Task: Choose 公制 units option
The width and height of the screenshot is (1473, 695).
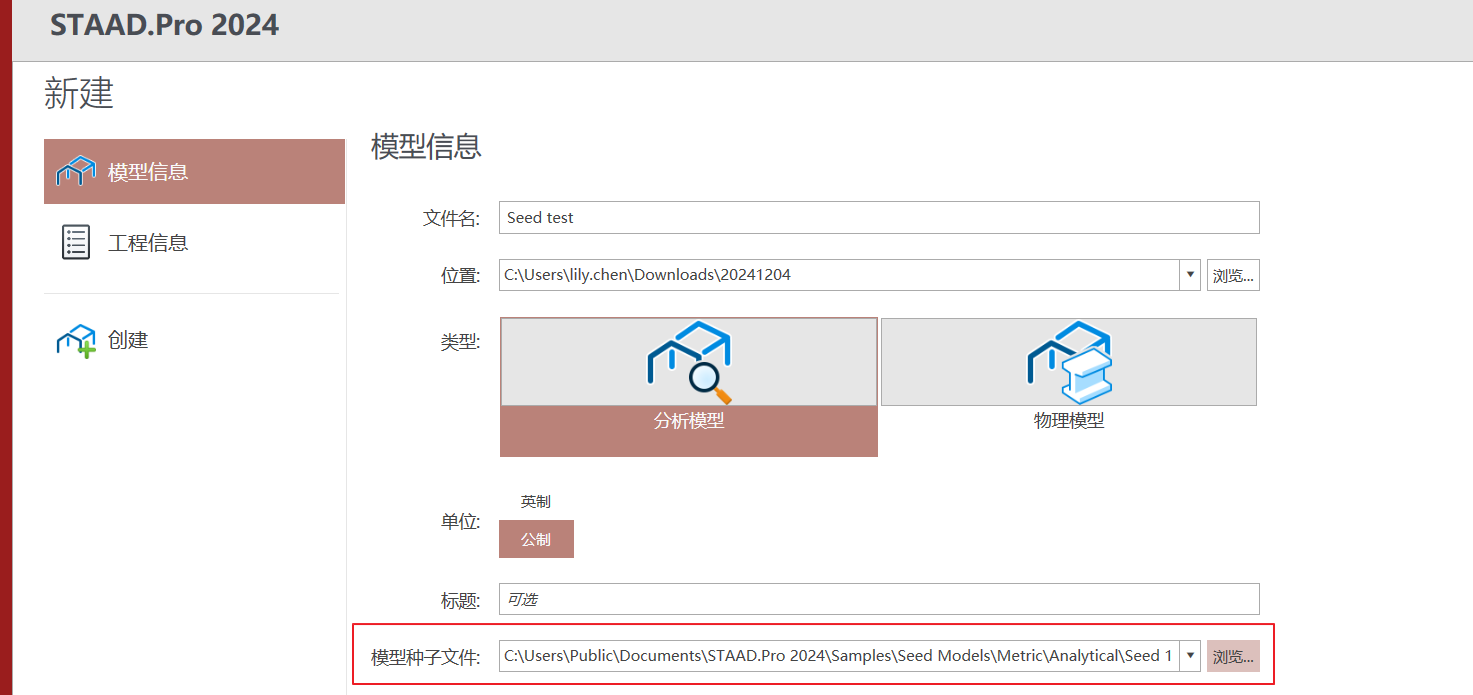Action: click(536, 539)
